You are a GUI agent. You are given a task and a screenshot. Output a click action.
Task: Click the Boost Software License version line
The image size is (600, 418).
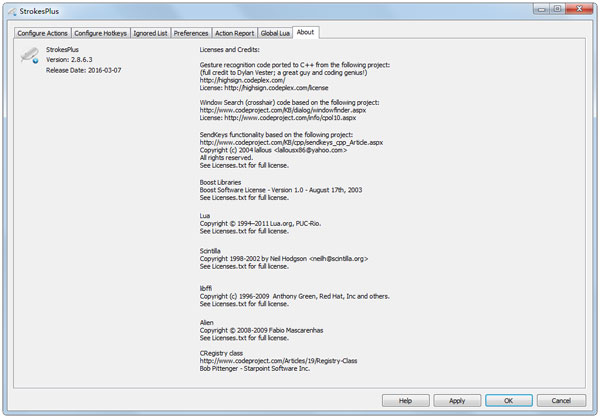[x=281, y=190]
